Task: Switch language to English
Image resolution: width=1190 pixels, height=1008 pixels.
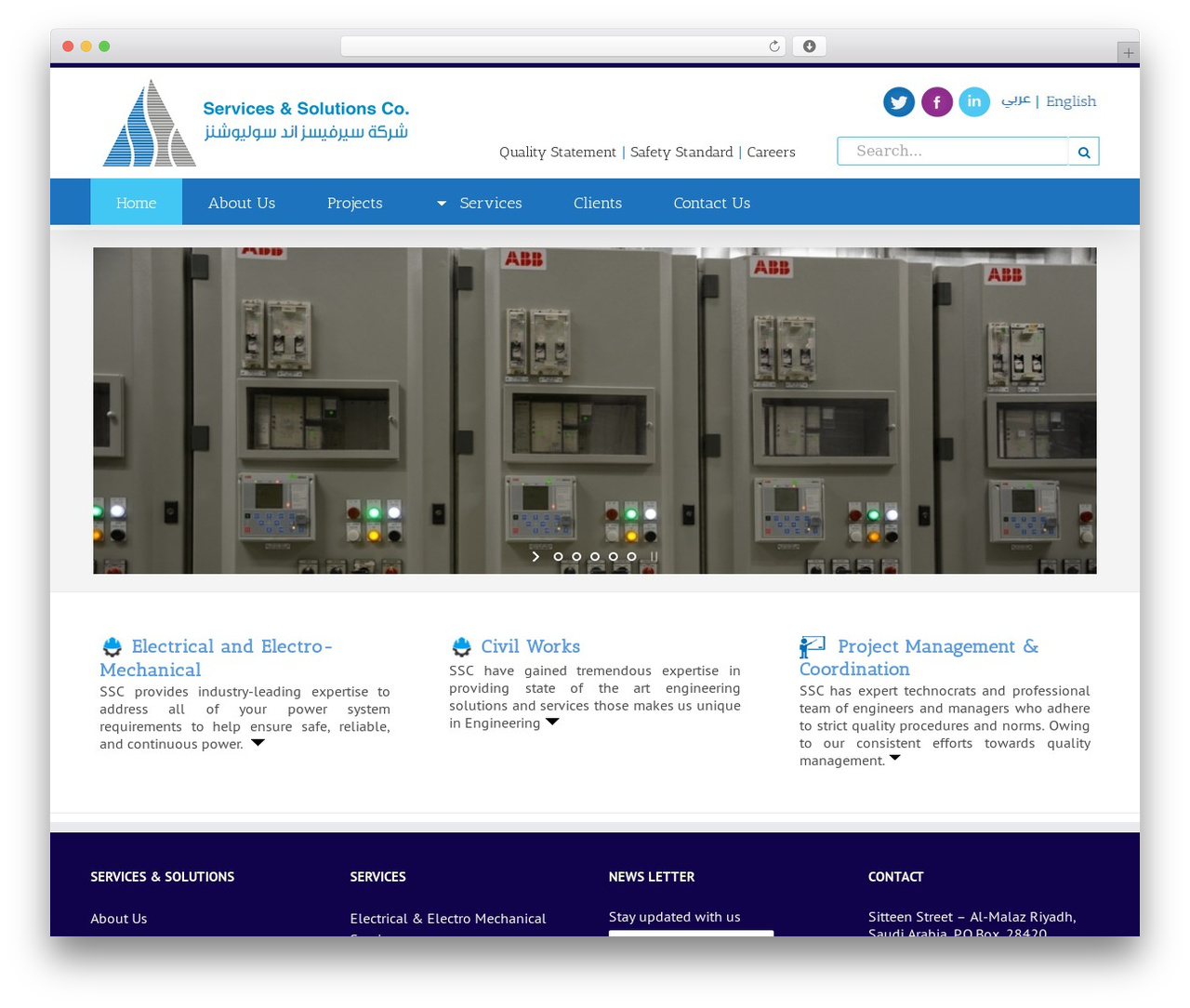Action: 1071,101
